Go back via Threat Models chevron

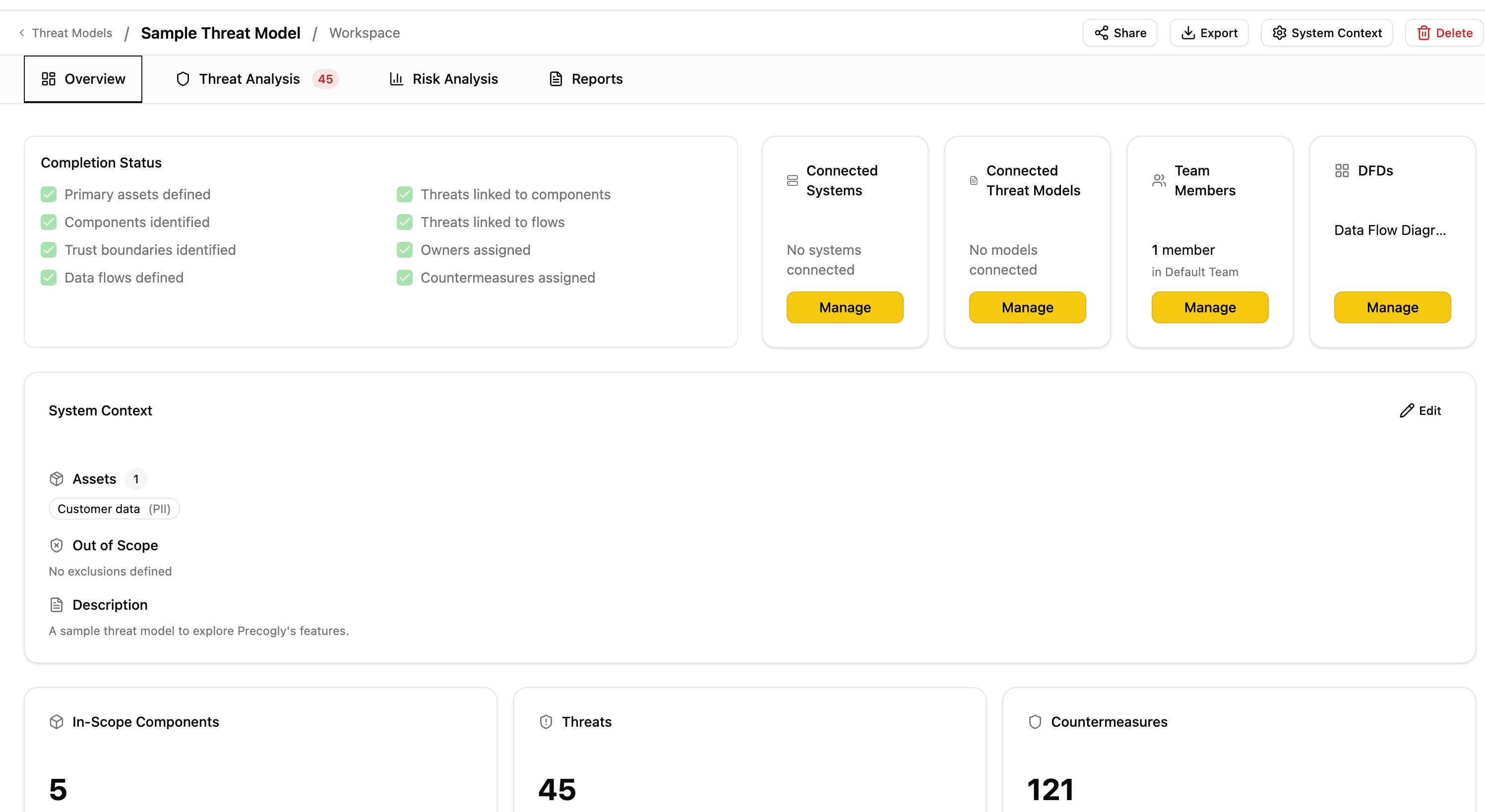point(22,33)
